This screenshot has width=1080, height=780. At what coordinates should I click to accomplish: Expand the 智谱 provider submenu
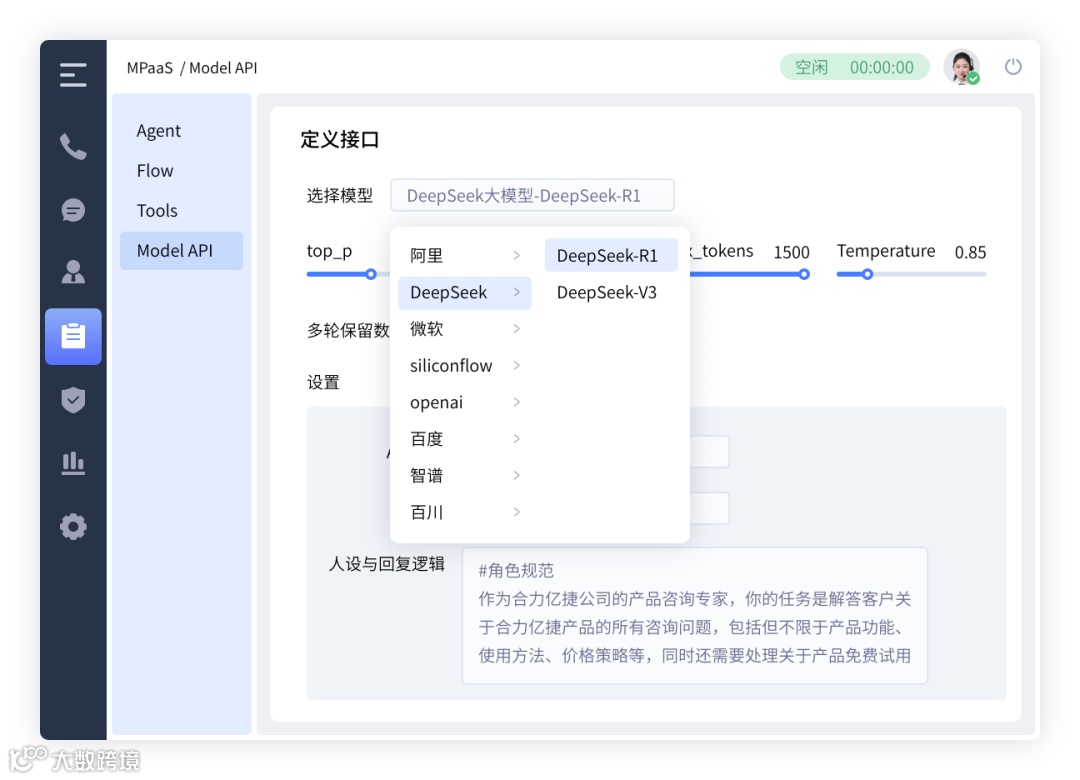coord(465,475)
